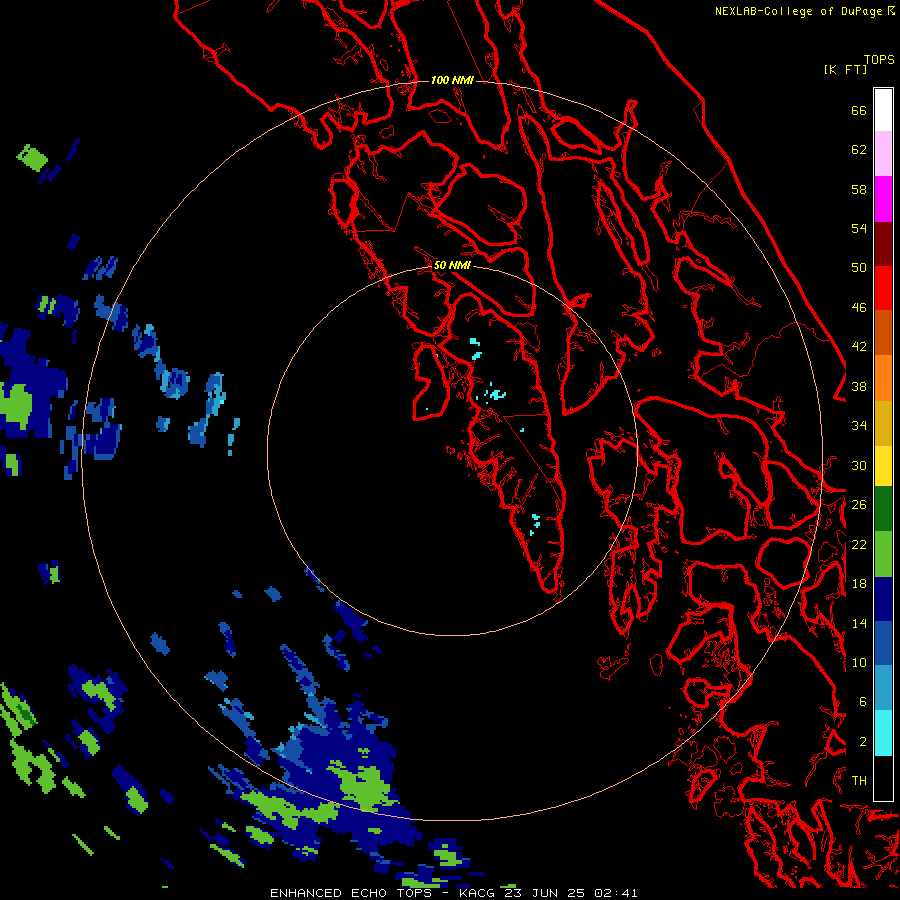
Task: Click the yellow 30 kft legend swatch
Action: [883, 466]
